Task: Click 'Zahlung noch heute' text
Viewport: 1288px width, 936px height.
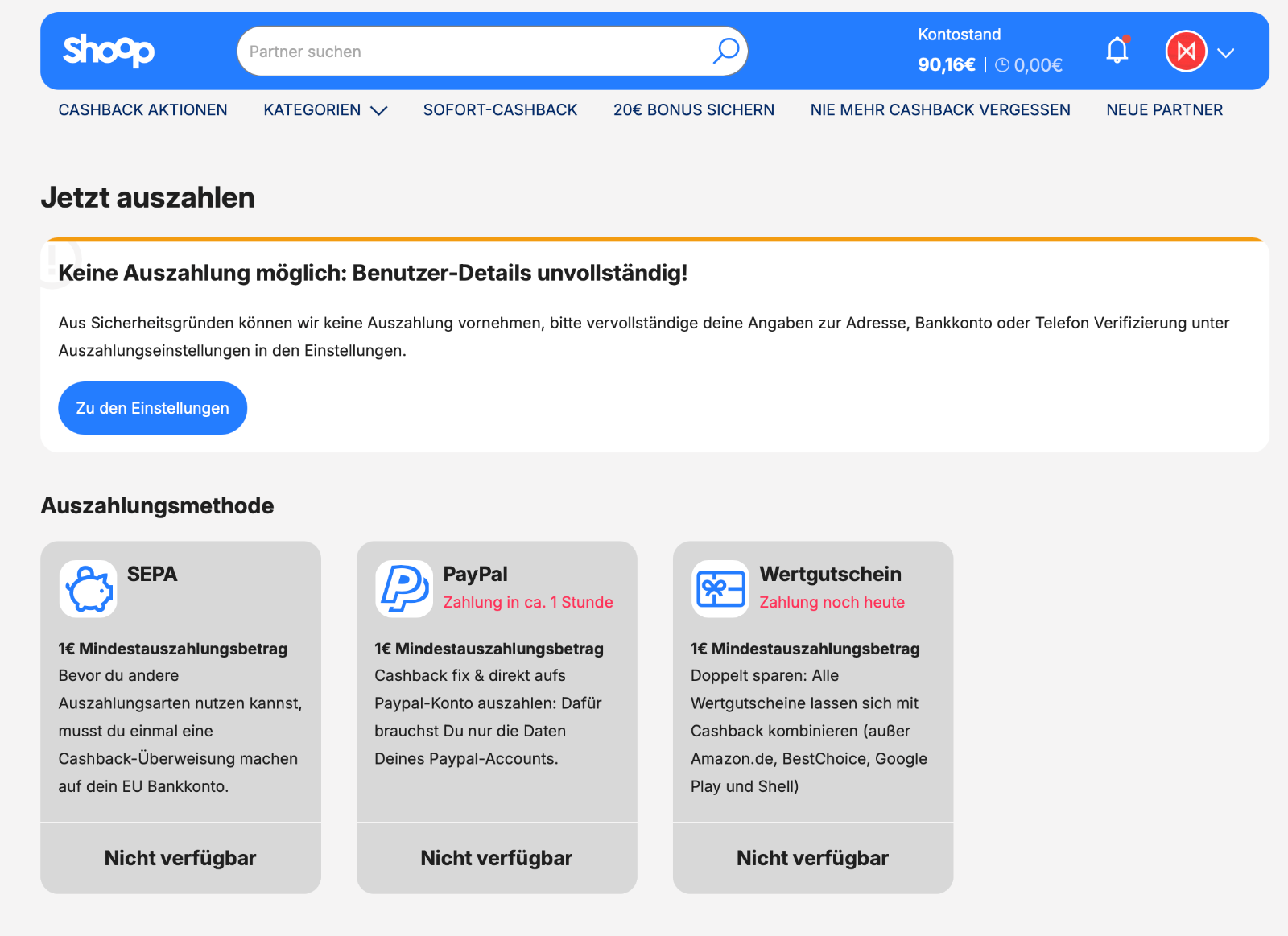Action: [x=832, y=602]
